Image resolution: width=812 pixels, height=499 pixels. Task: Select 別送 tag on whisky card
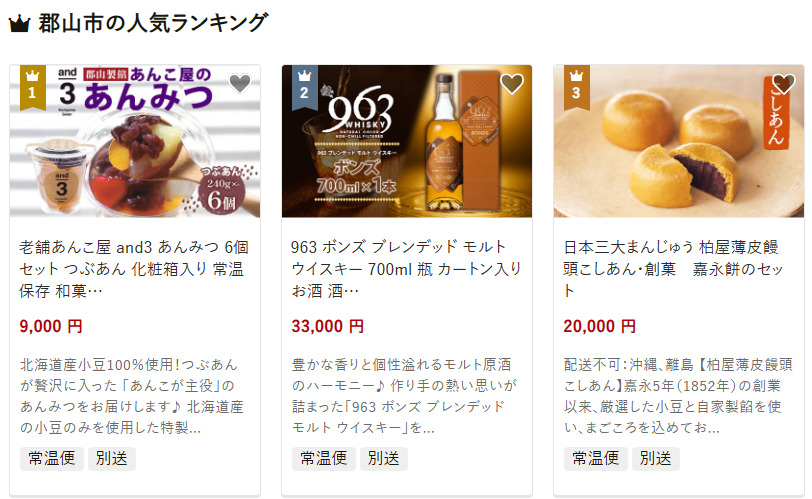(384, 459)
